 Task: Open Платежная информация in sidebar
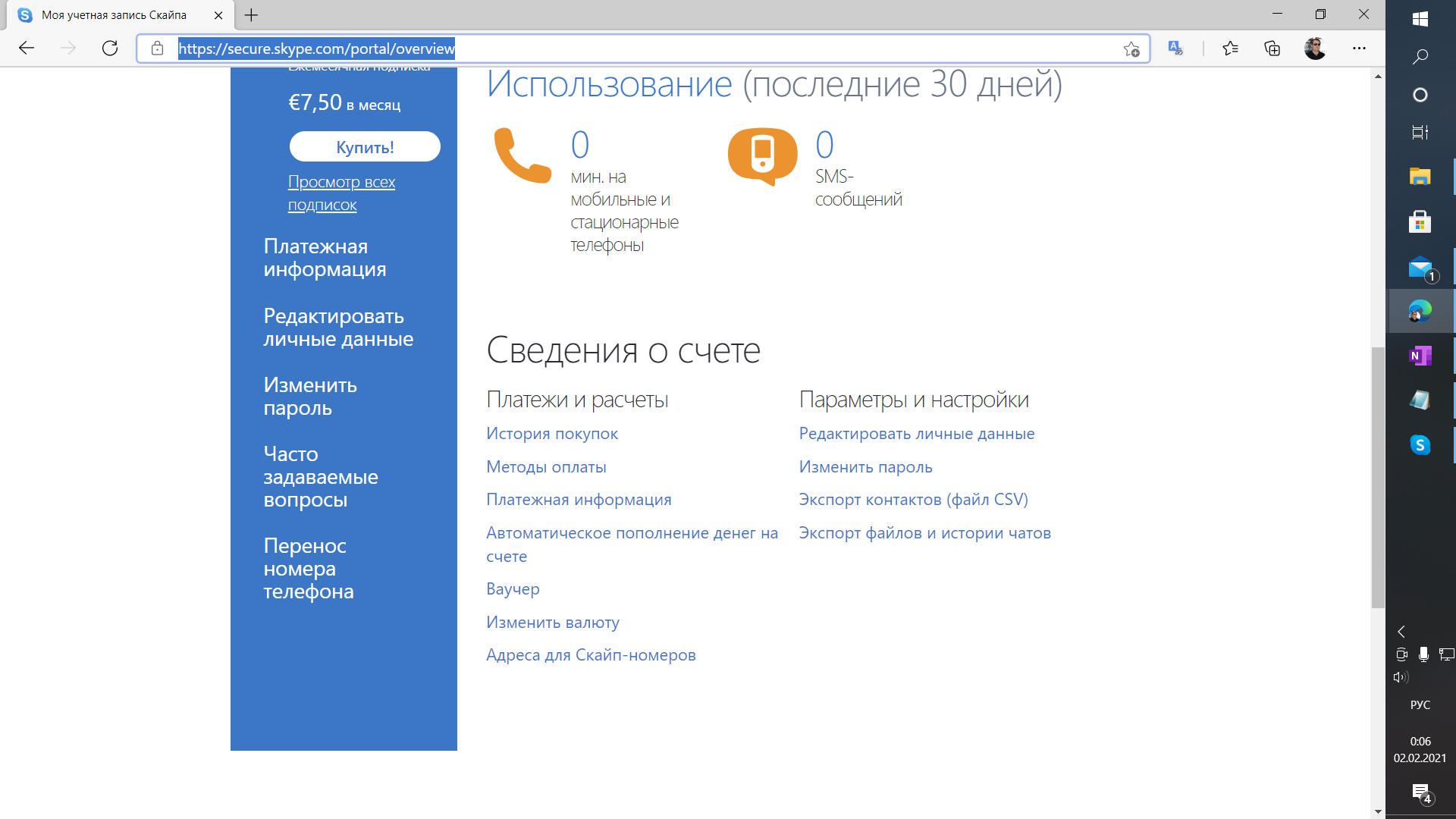pos(325,258)
